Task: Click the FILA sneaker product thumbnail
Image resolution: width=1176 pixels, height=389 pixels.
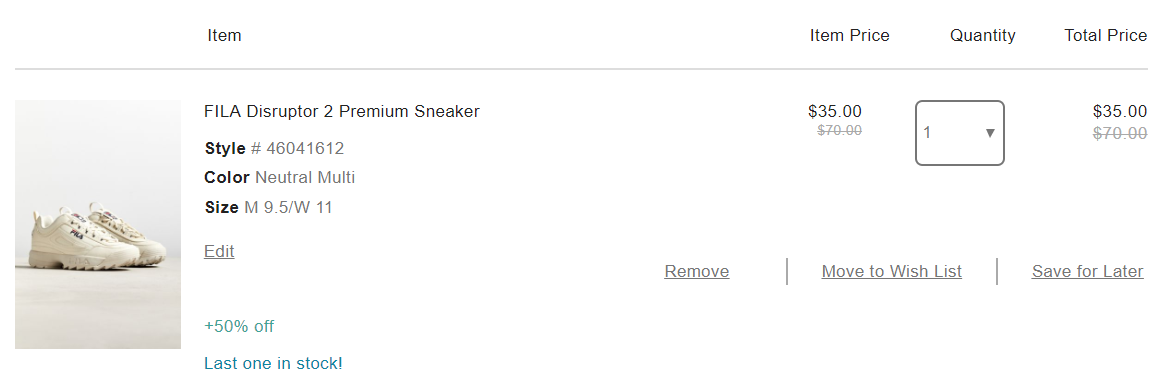Action: point(98,224)
